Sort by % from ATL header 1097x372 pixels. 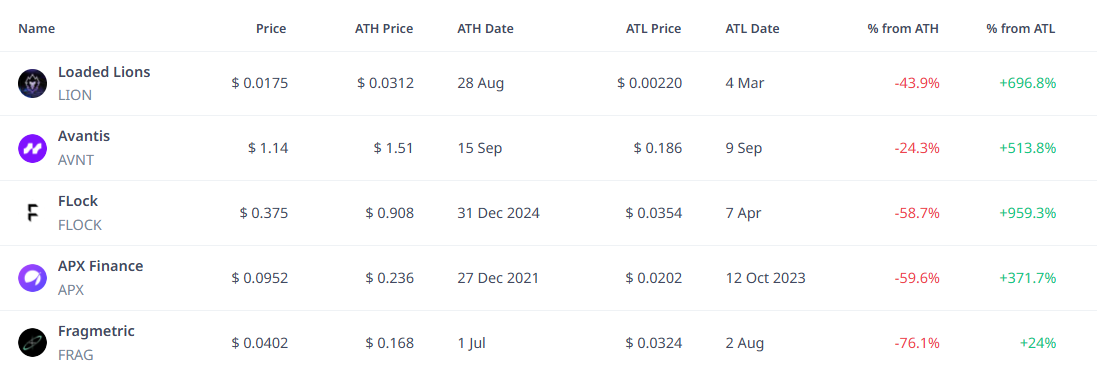1021,29
